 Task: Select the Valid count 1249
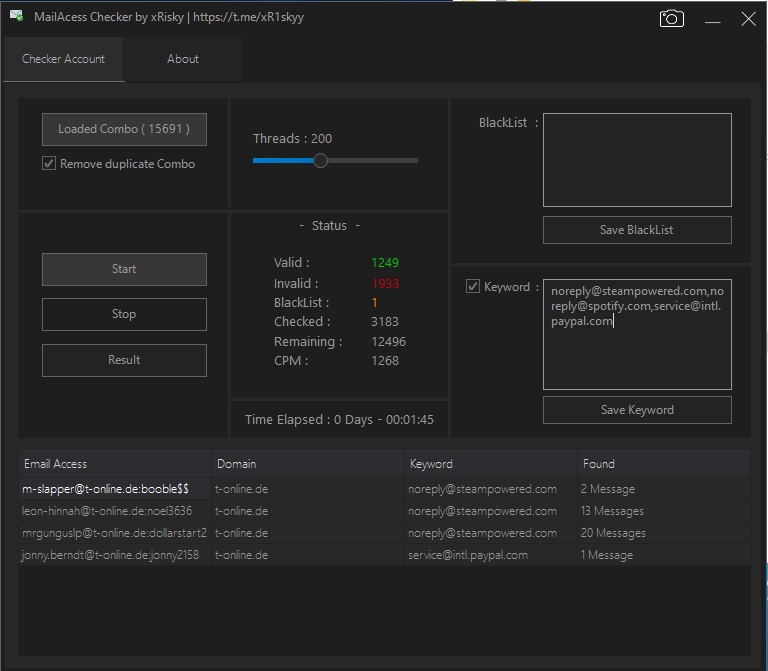(385, 263)
